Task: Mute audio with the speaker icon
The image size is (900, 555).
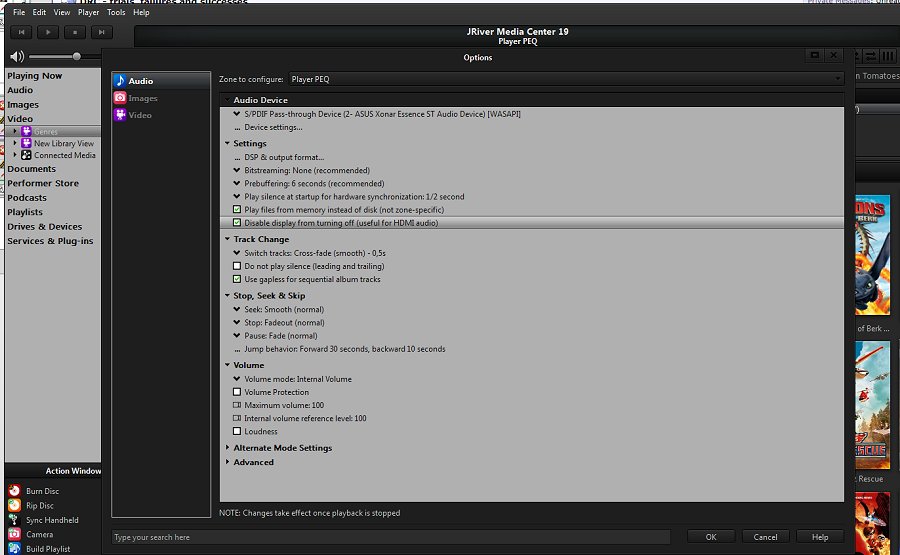Action: tap(17, 56)
